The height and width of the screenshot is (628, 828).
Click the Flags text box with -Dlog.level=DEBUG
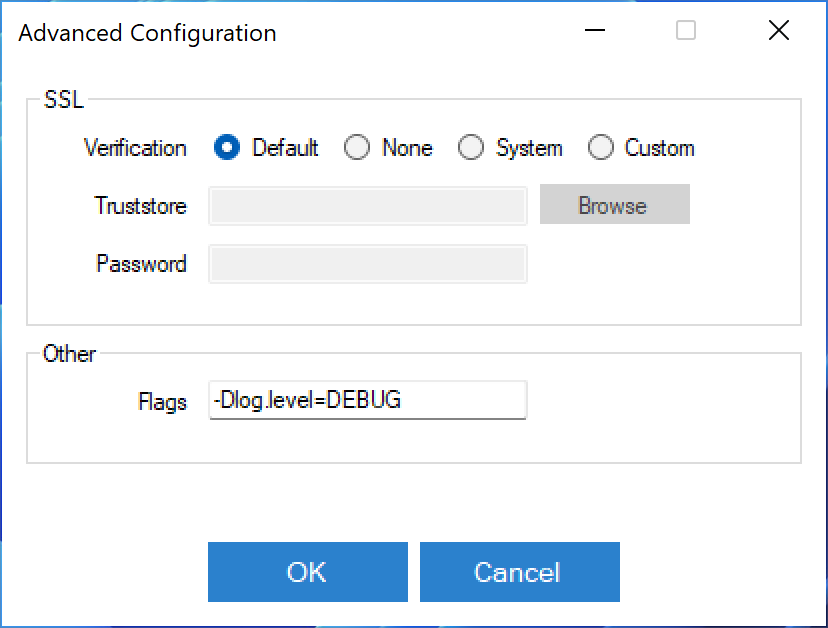(368, 400)
